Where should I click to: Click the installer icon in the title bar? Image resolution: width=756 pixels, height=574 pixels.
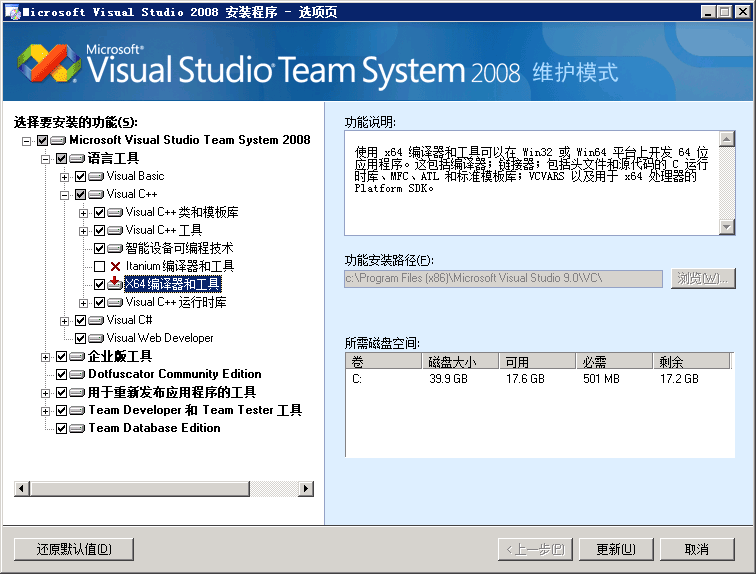(x=13, y=12)
